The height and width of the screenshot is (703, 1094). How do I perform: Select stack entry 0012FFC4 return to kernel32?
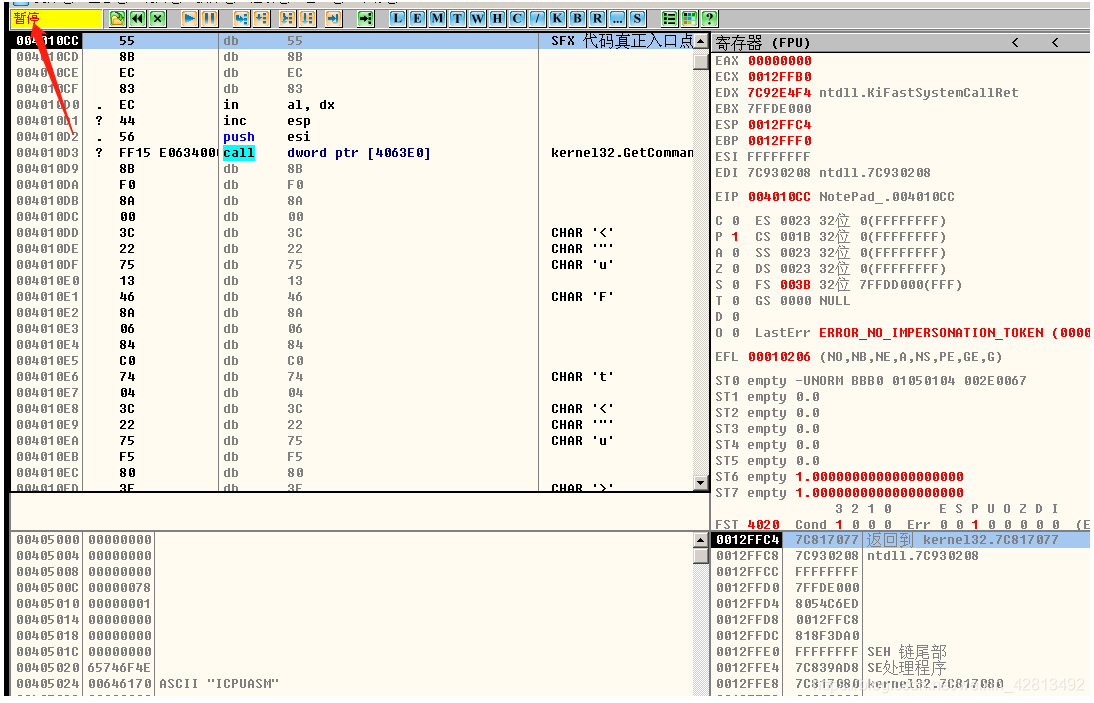click(x=900, y=540)
